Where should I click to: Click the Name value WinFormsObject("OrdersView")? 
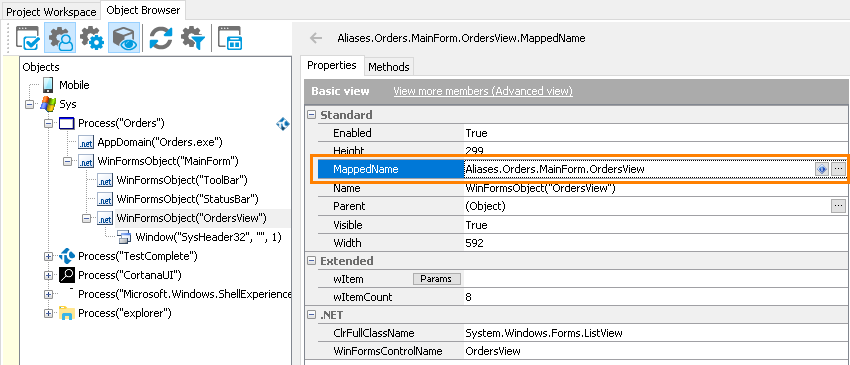click(x=540, y=189)
